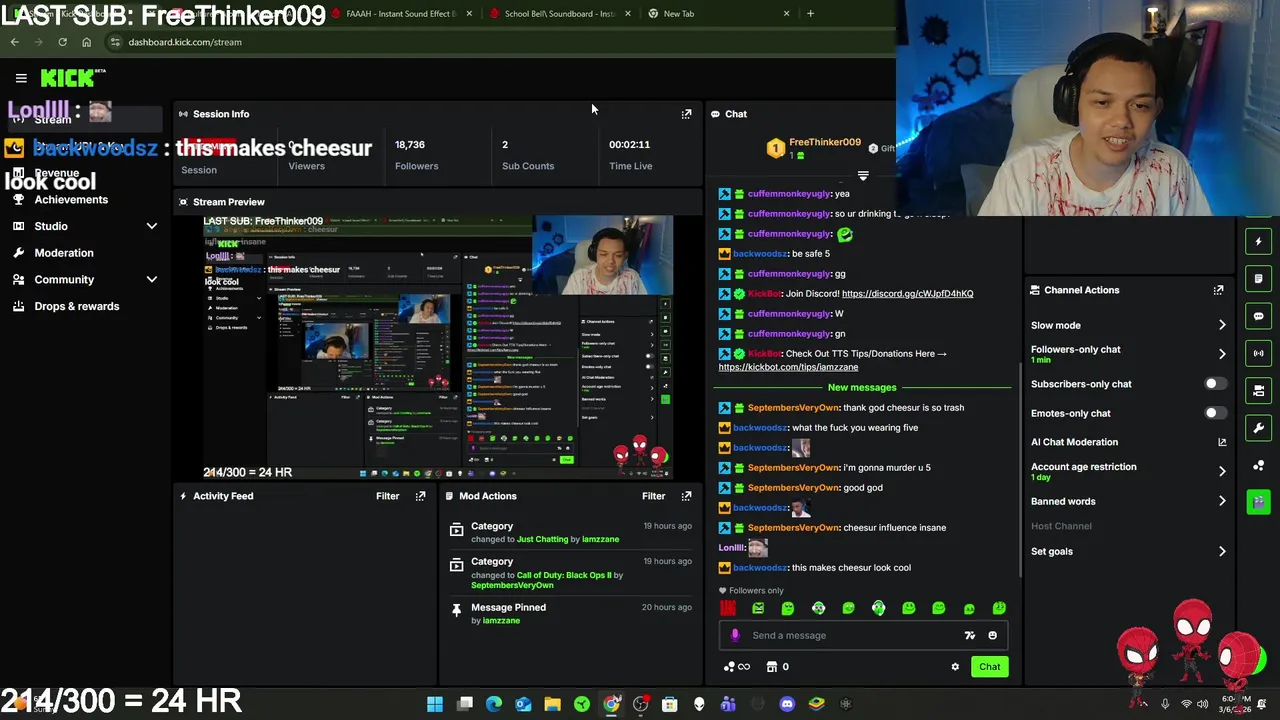Image resolution: width=1280 pixels, height=720 pixels.
Task: Click the three dots icon in right sidebar
Action: tap(1258, 466)
